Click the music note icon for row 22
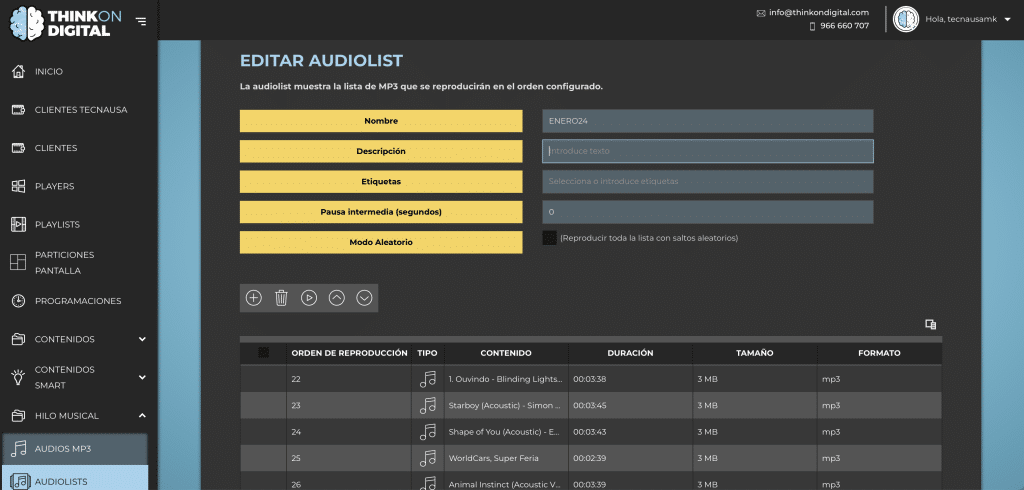The height and width of the screenshot is (490, 1024). pyautogui.click(x=428, y=379)
